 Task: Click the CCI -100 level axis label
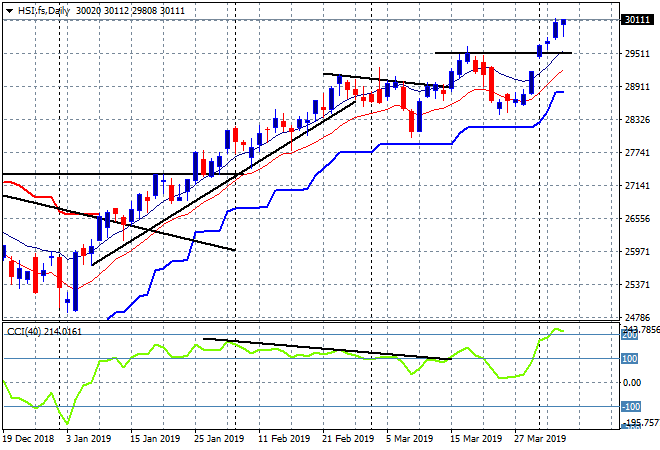[x=632, y=406]
